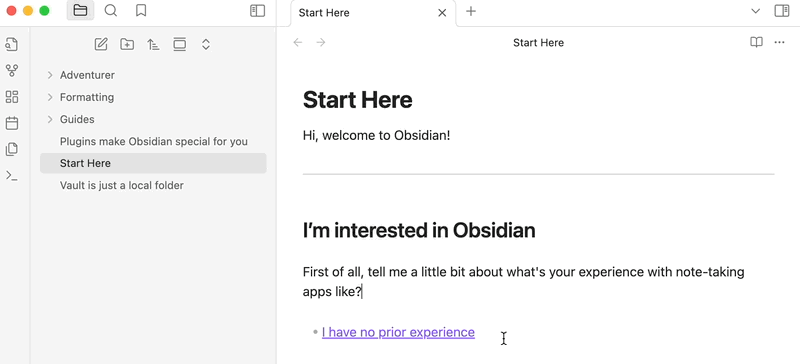
Task: Open a new tab with plus button
Action: [471, 11]
